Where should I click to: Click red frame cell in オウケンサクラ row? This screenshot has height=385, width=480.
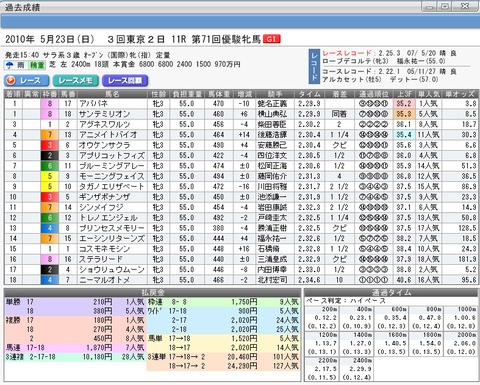coord(50,145)
